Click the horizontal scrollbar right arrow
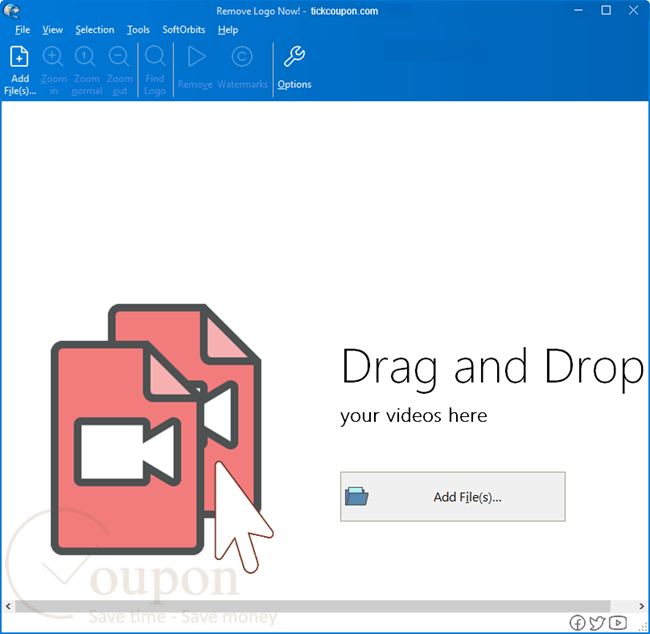Screen dimensions: 650x634 click(x=641, y=606)
